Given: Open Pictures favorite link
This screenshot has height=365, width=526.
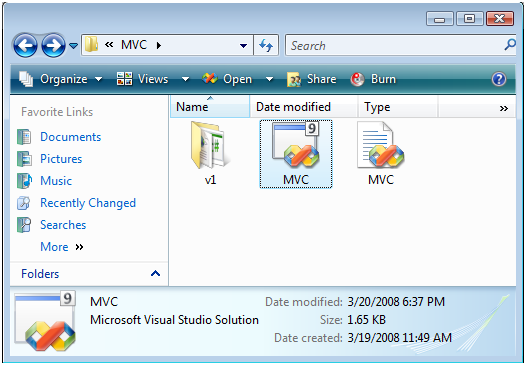Looking at the screenshot, I should click(61, 159).
